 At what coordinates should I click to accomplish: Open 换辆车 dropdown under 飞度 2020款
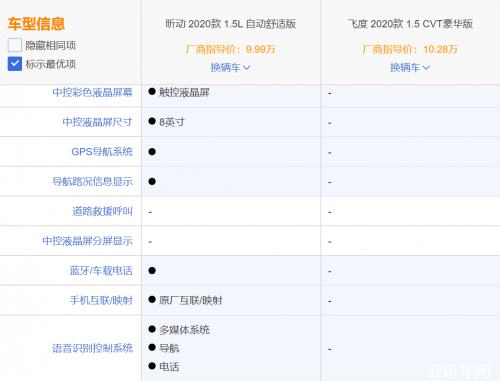(x=410, y=68)
